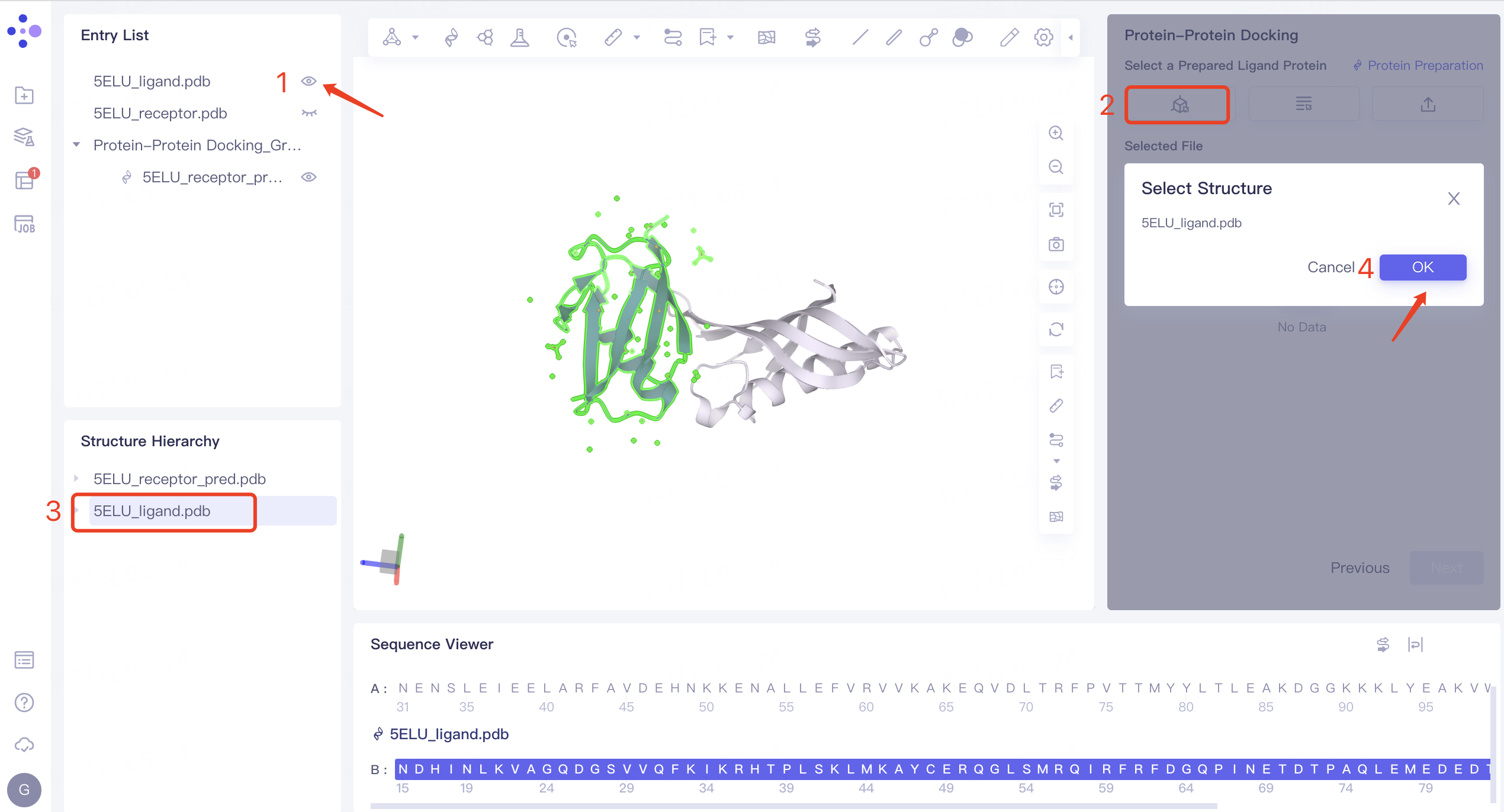Switch to the upload option in docking panel
The image size is (1504, 812).
coord(1428,104)
